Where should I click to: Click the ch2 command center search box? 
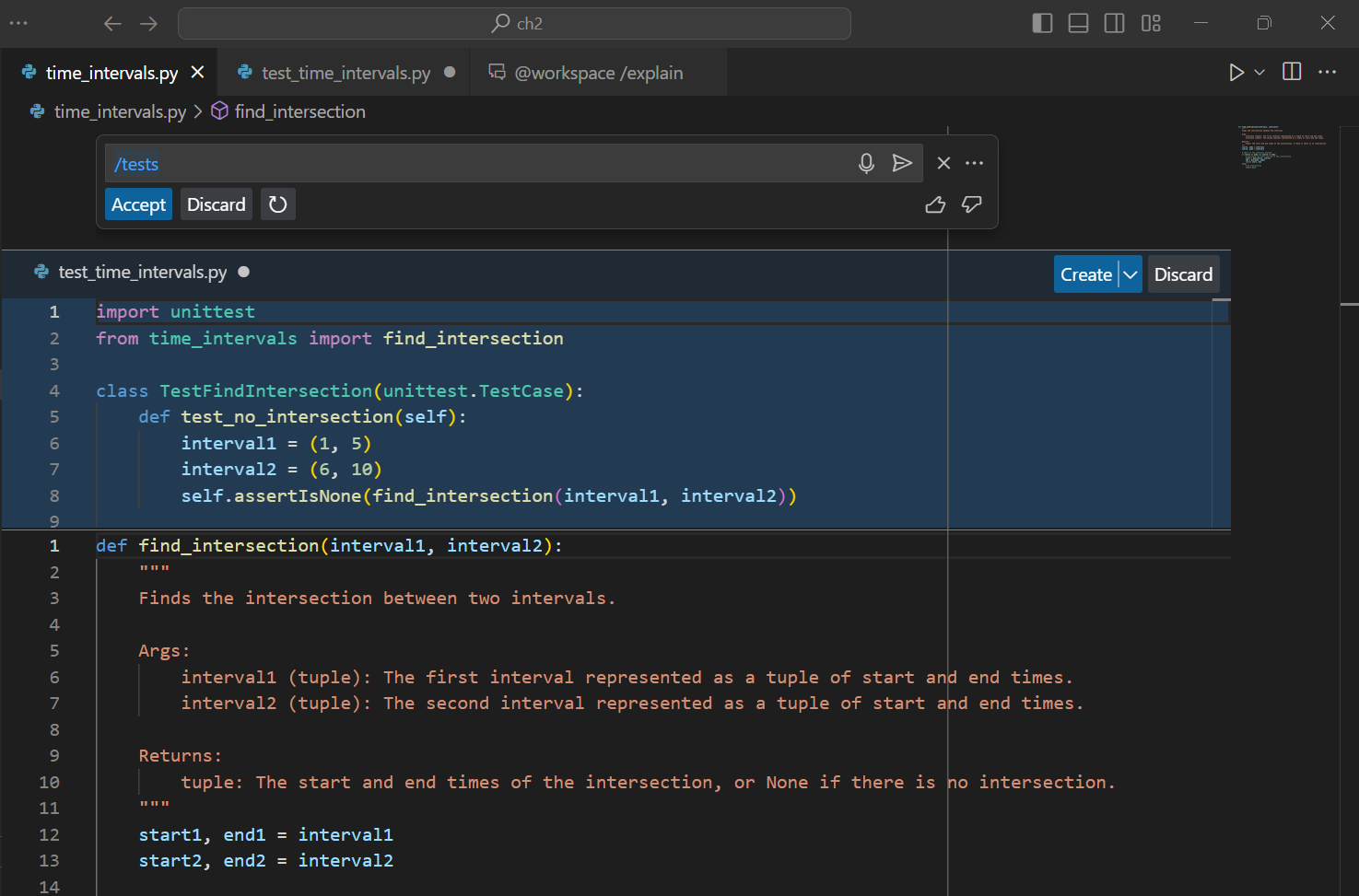[514, 23]
